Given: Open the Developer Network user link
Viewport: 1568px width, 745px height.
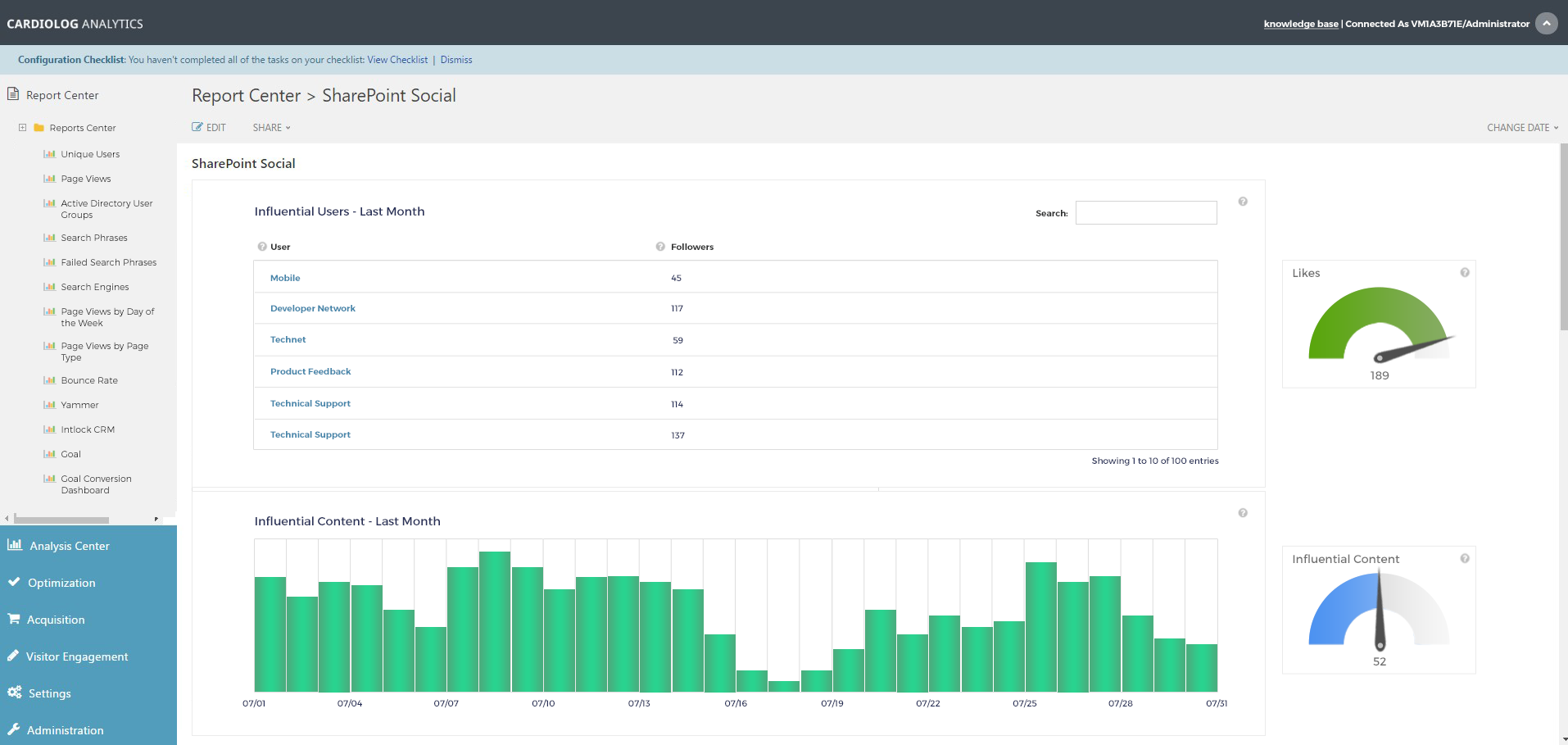Looking at the screenshot, I should (x=313, y=308).
